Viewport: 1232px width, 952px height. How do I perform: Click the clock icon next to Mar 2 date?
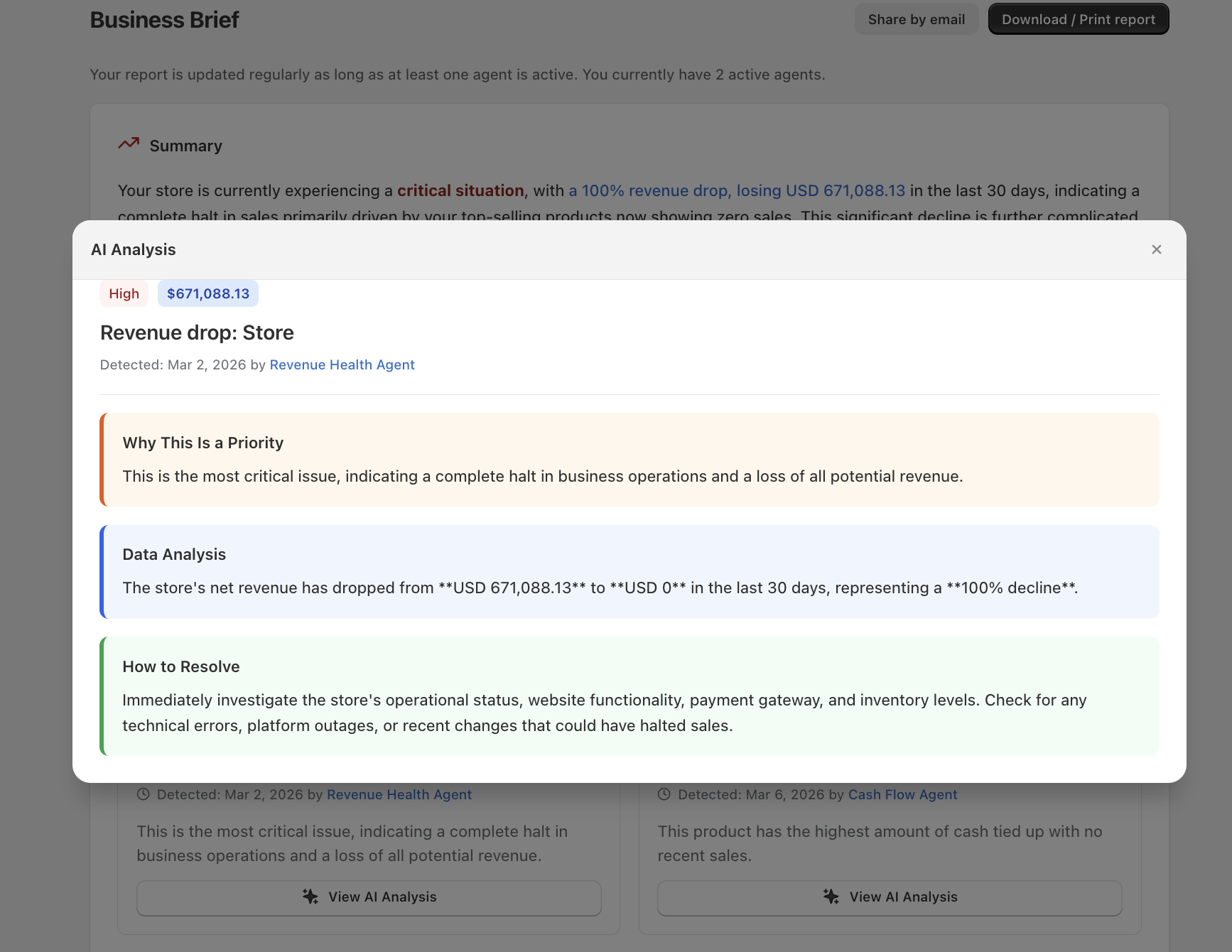point(143,794)
